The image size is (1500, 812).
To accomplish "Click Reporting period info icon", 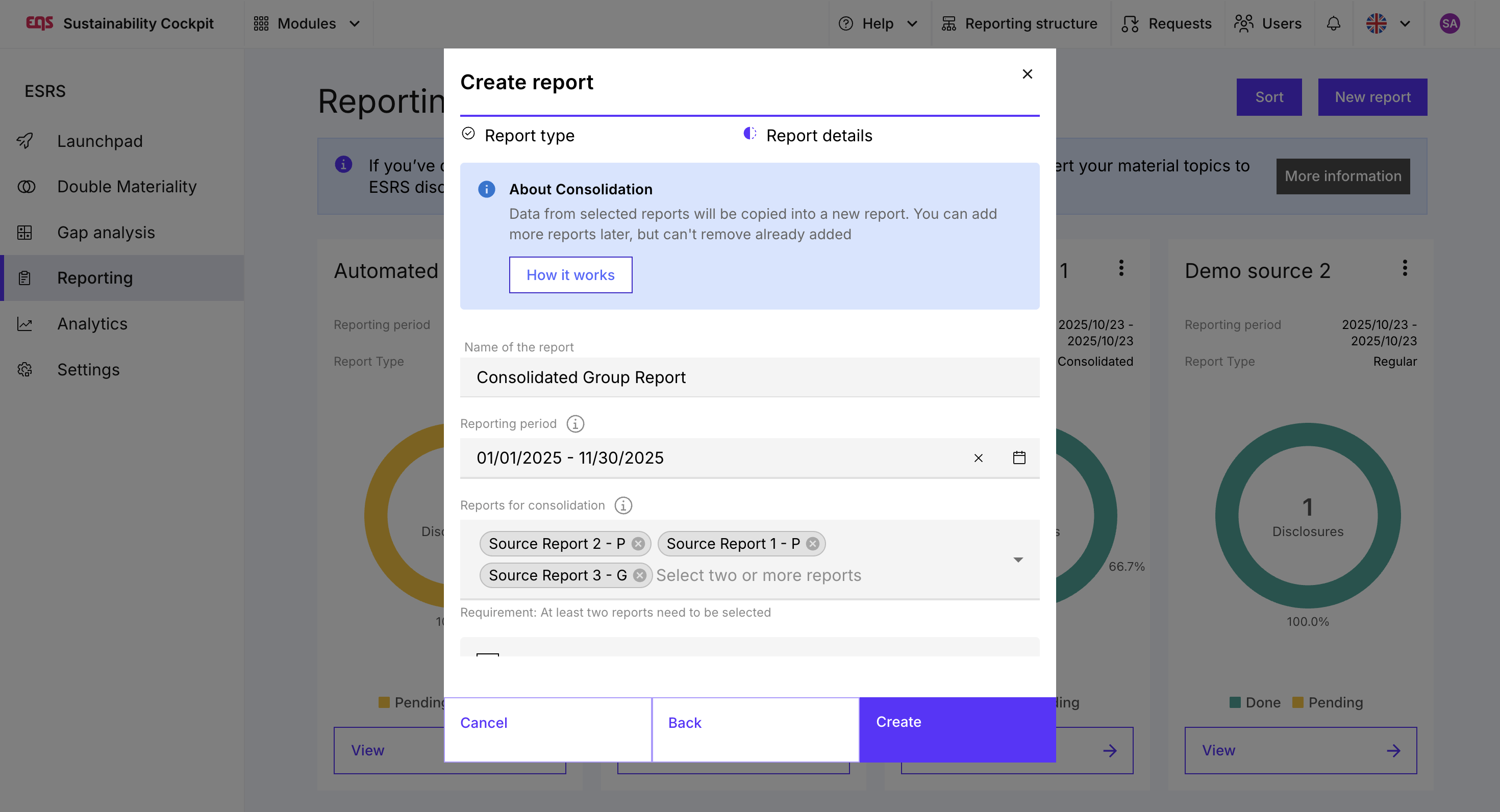I will 576,424.
